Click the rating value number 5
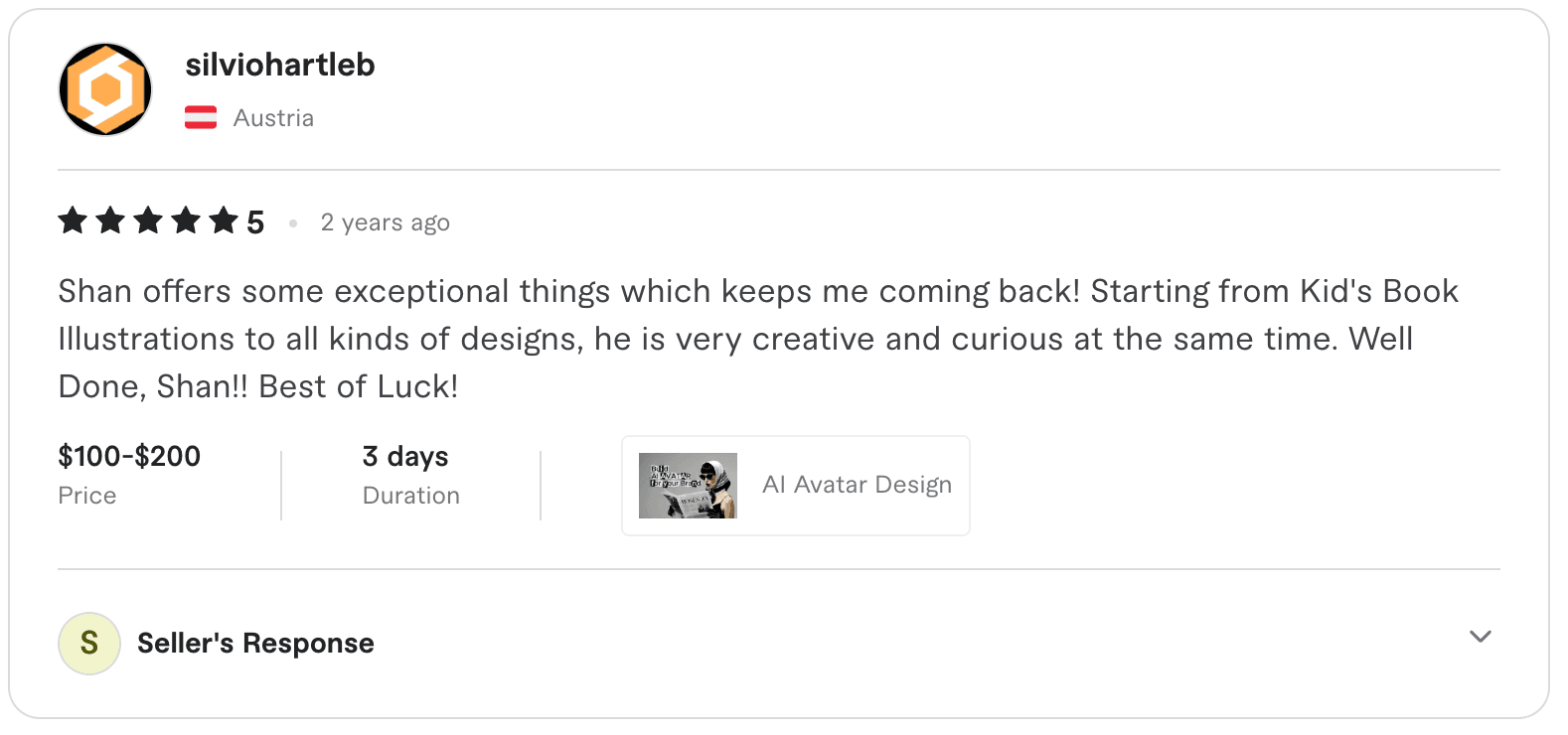This screenshot has width=1568, height=735. [255, 220]
